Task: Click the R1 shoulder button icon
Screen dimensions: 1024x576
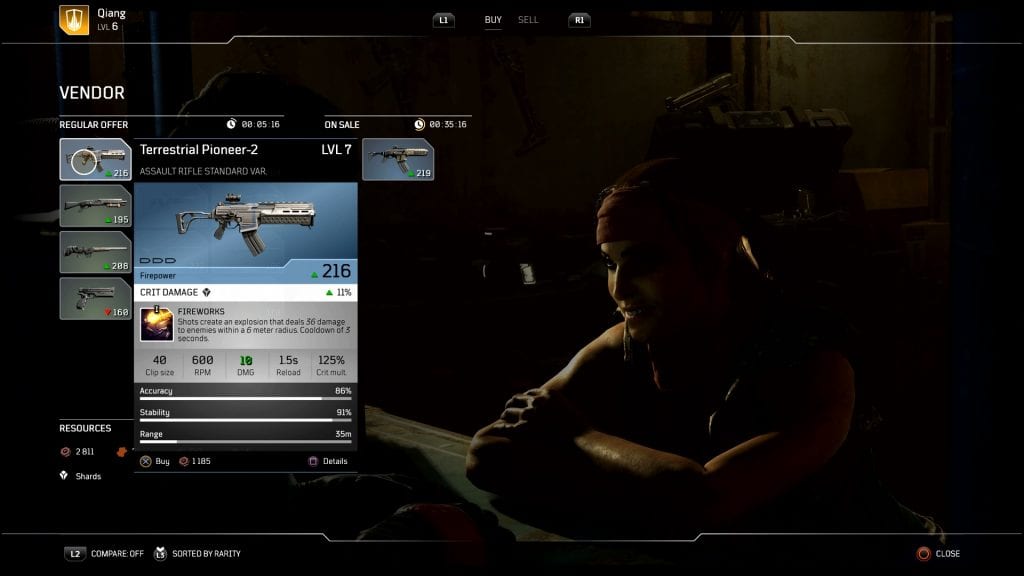Action: (x=579, y=20)
